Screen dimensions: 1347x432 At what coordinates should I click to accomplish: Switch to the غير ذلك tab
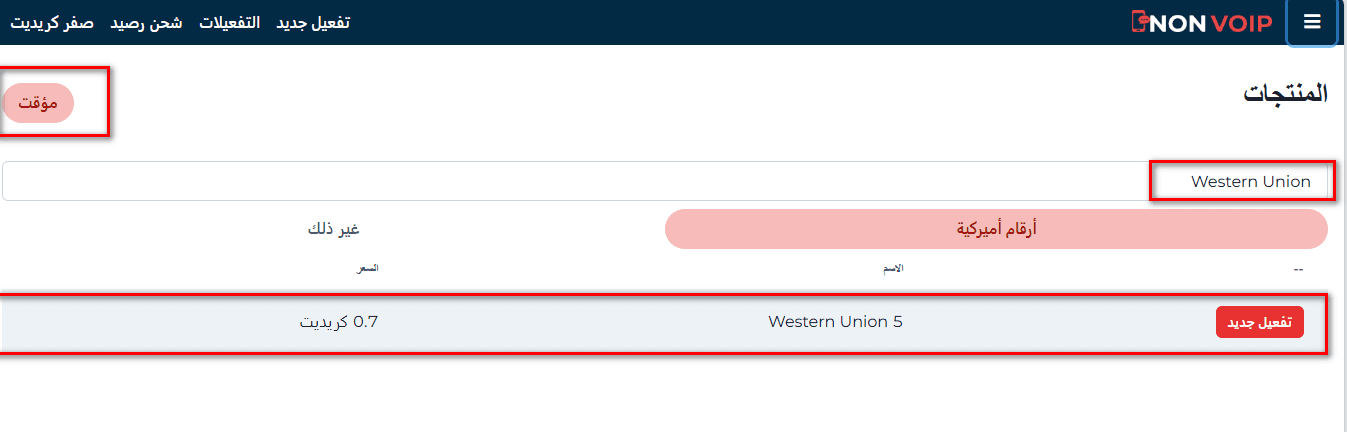point(333,229)
